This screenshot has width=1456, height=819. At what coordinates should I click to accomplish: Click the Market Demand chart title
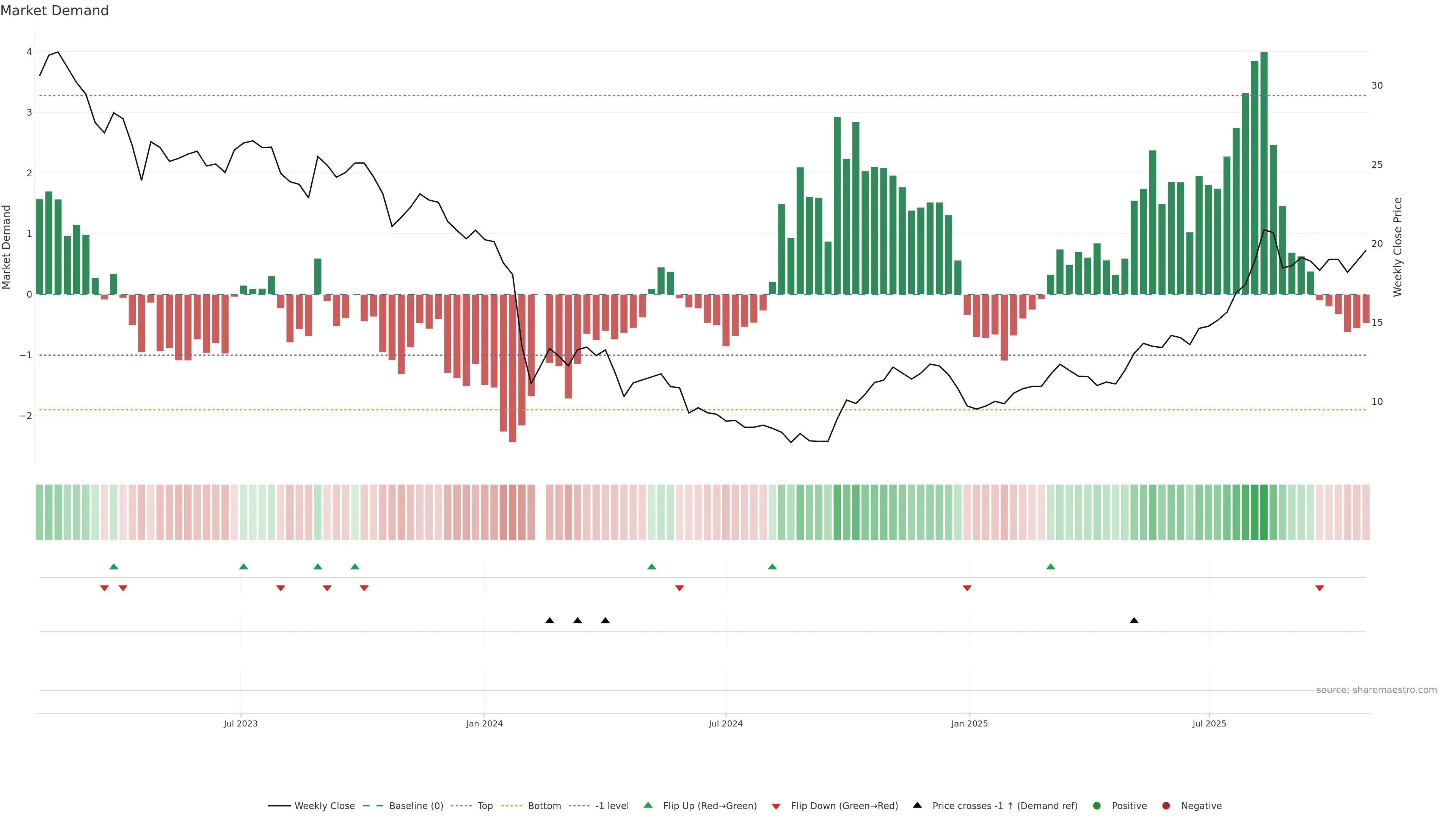[54, 11]
